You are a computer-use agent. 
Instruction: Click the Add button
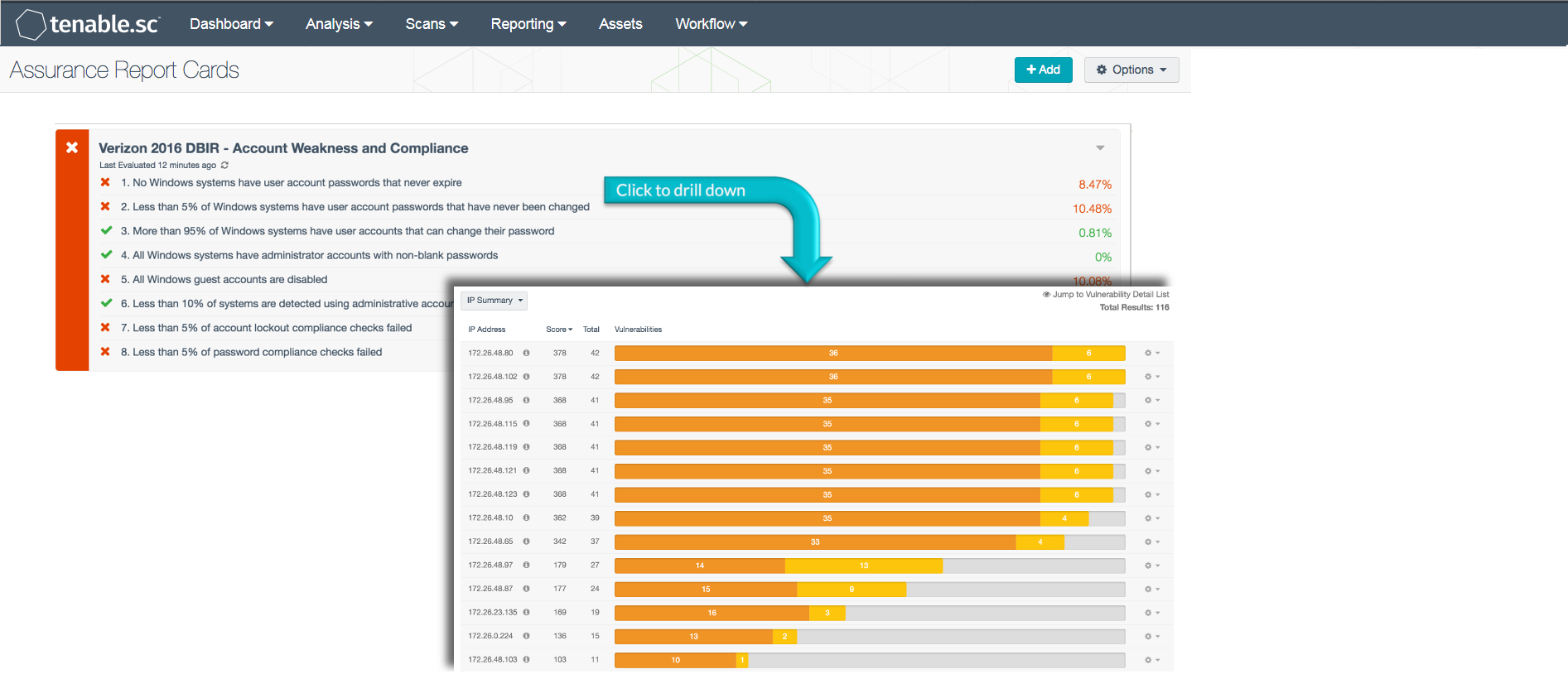1044,70
